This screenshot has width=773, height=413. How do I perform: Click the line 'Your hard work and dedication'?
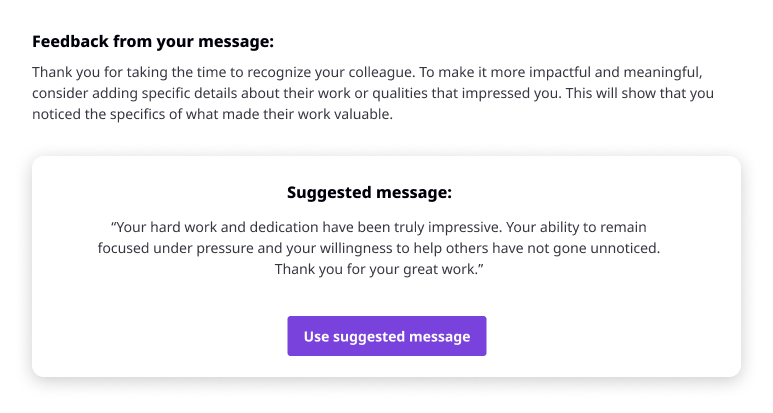point(379,227)
